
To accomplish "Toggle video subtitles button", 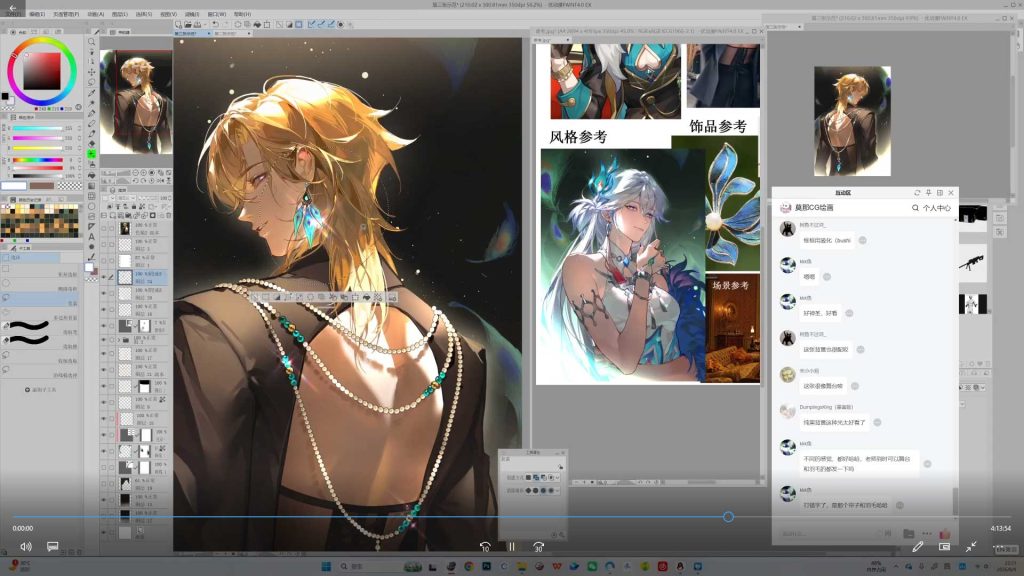I will tap(53, 546).
